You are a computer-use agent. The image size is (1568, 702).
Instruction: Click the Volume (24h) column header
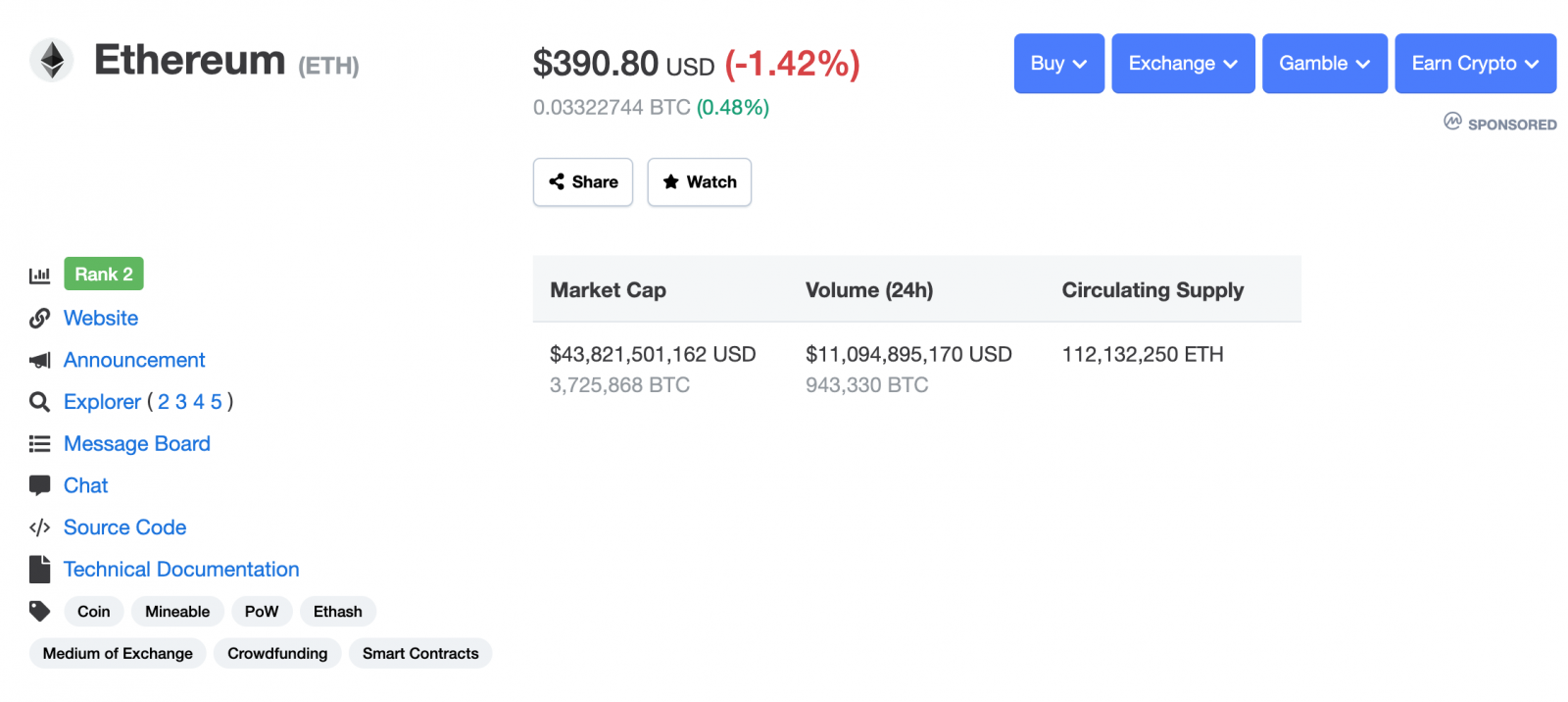[869, 290]
